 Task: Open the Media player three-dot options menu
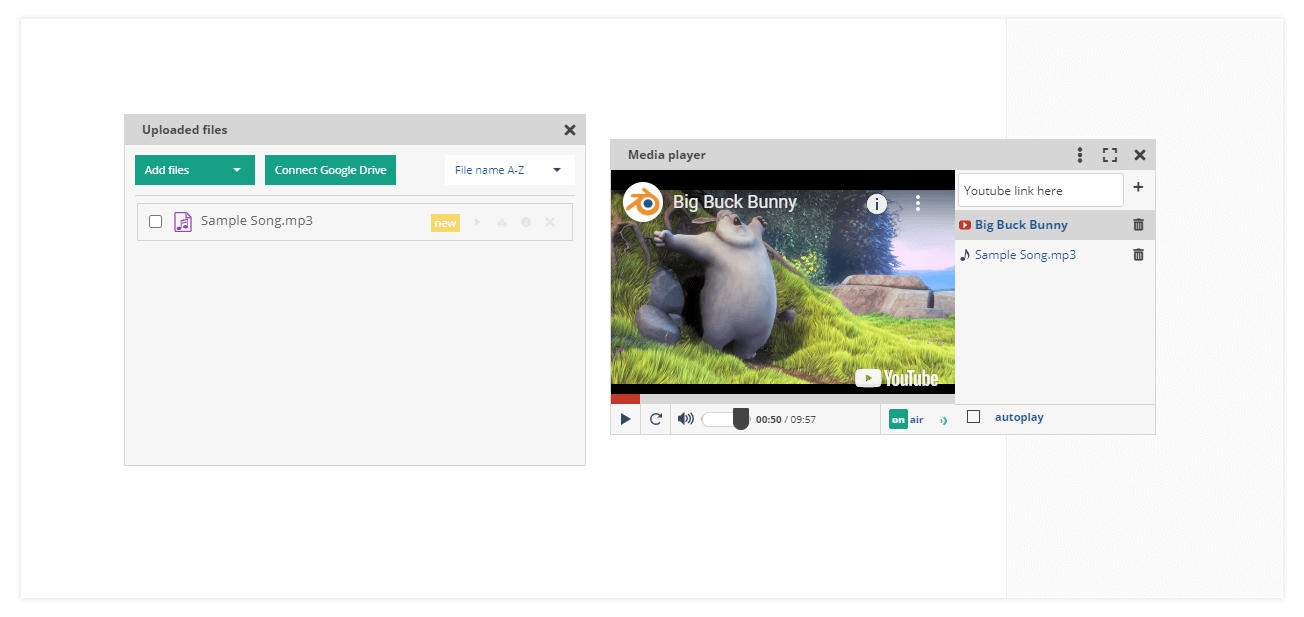tap(1080, 155)
